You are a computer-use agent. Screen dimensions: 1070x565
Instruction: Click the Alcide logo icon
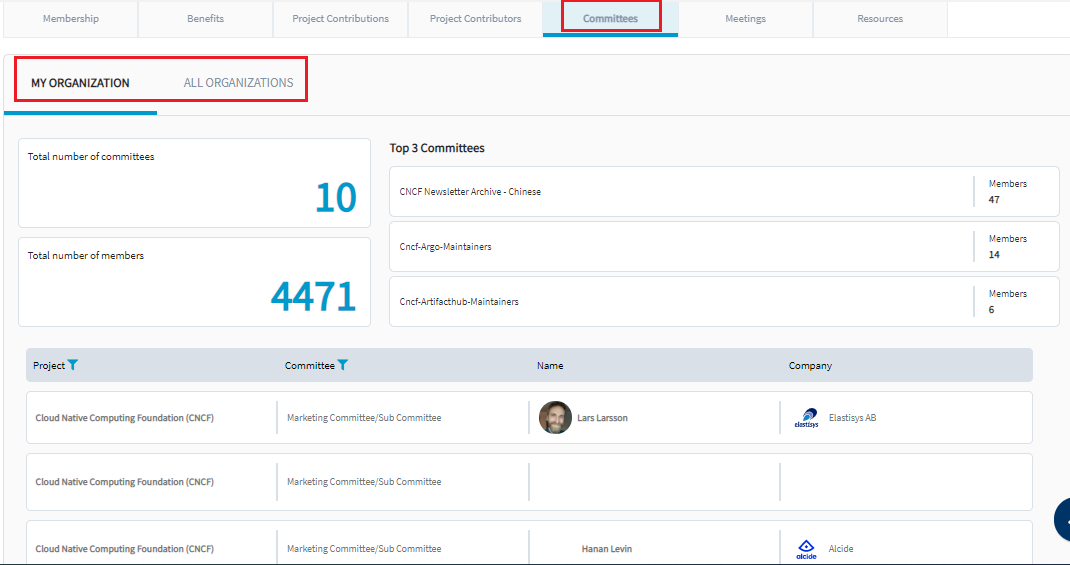pos(807,549)
